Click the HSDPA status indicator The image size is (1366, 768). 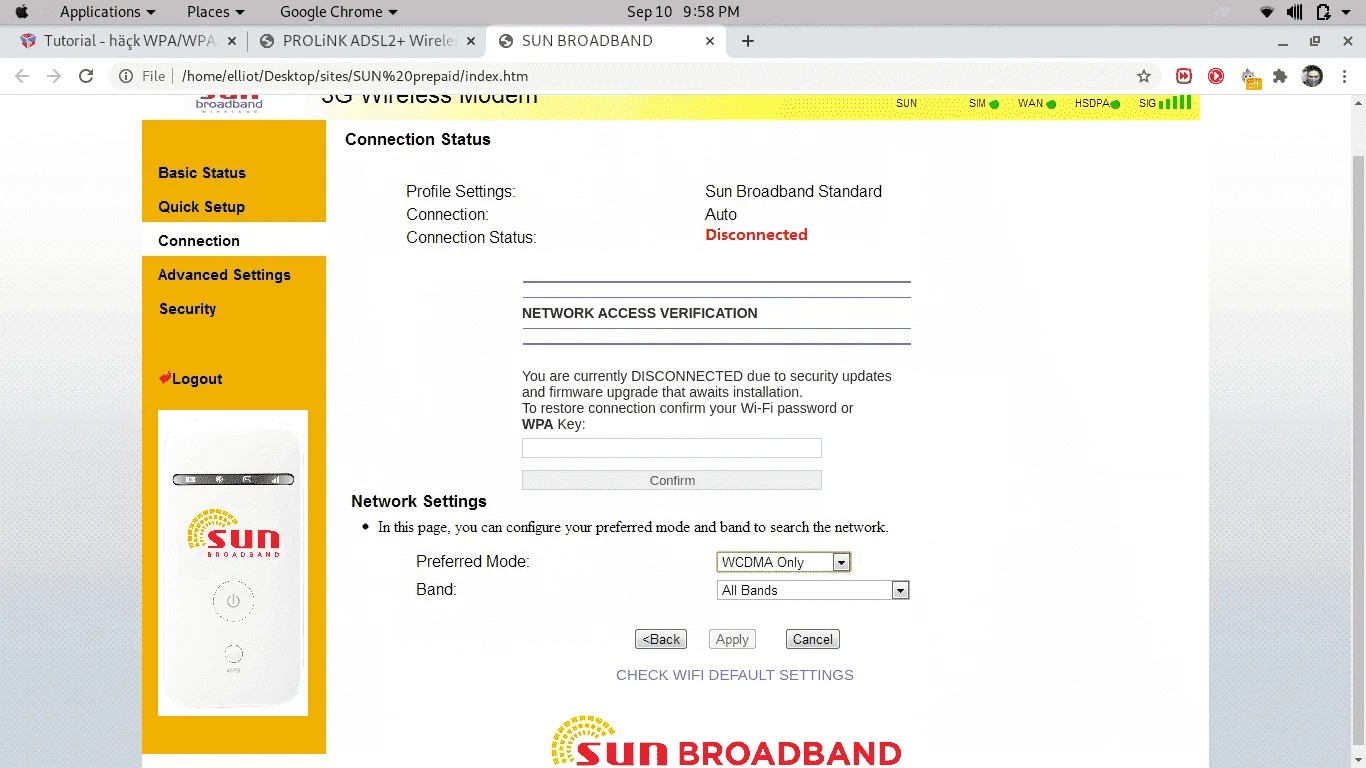(x=1097, y=103)
